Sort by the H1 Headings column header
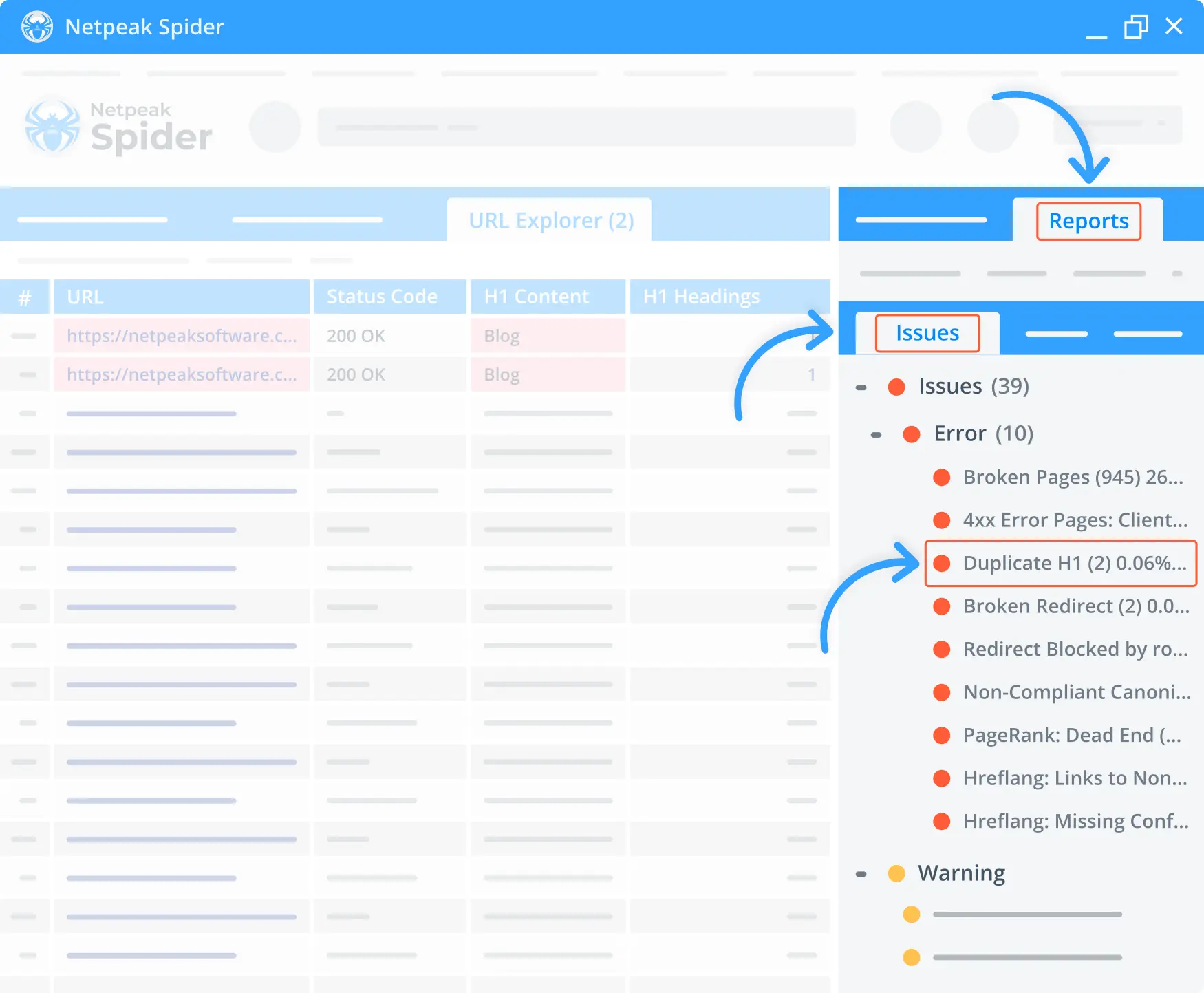Screen dimensions: 1204x993 coord(729,297)
